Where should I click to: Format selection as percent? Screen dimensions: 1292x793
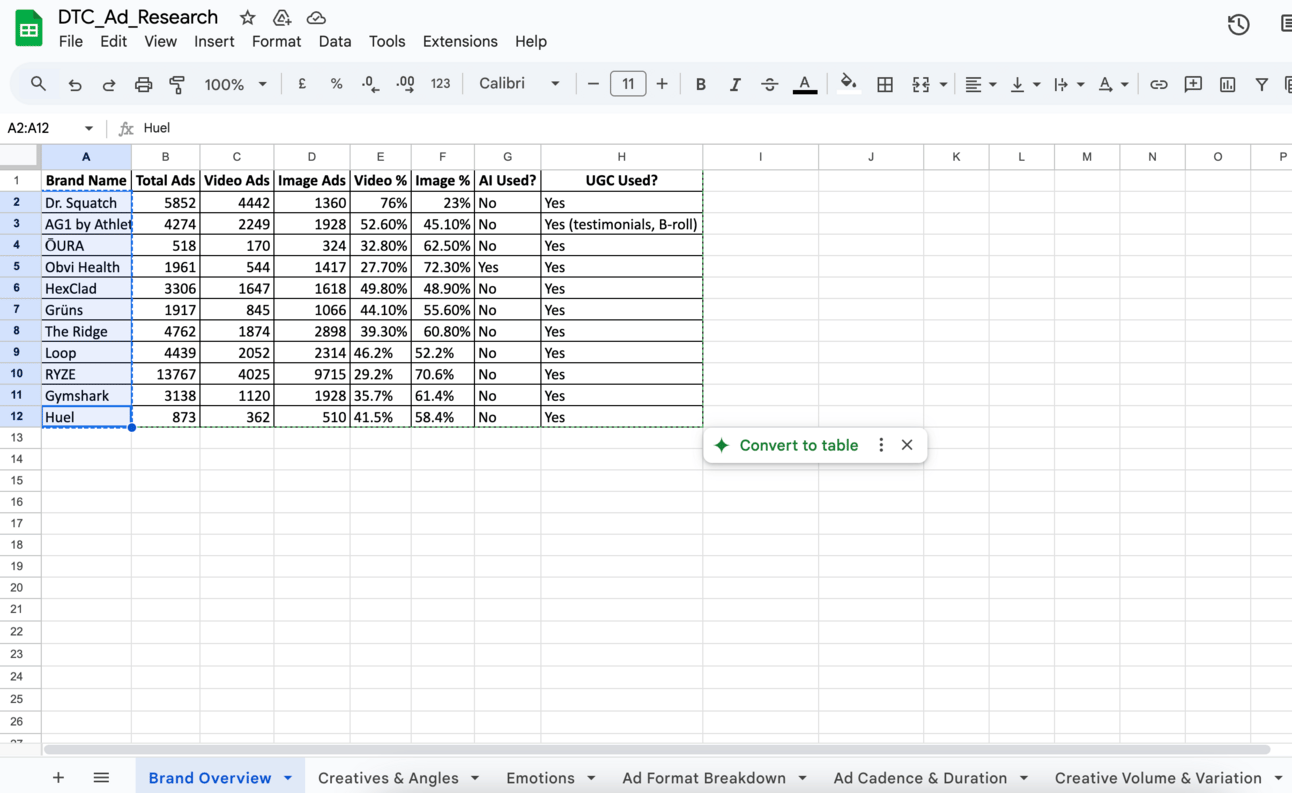click(336, 84)
